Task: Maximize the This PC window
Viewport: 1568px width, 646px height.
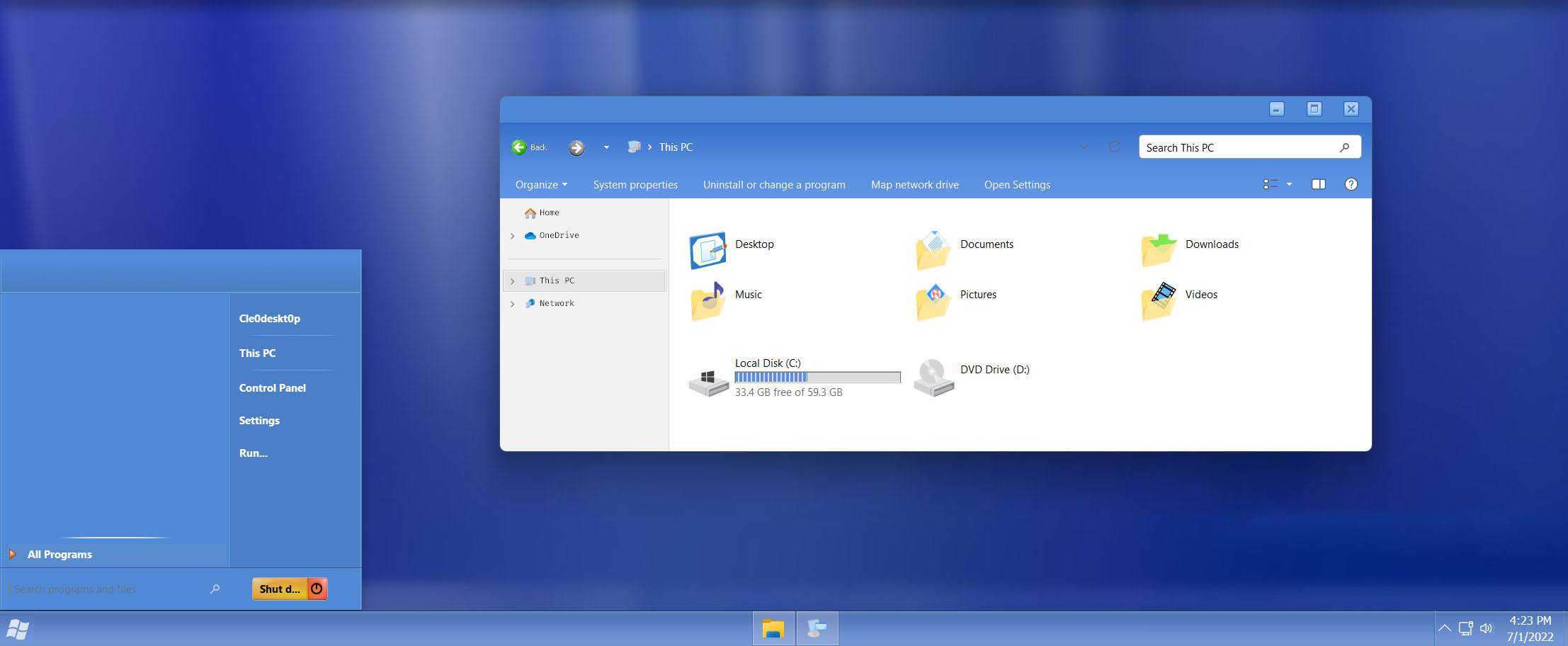Action: pyautogui.click(x=1314, y=109)
